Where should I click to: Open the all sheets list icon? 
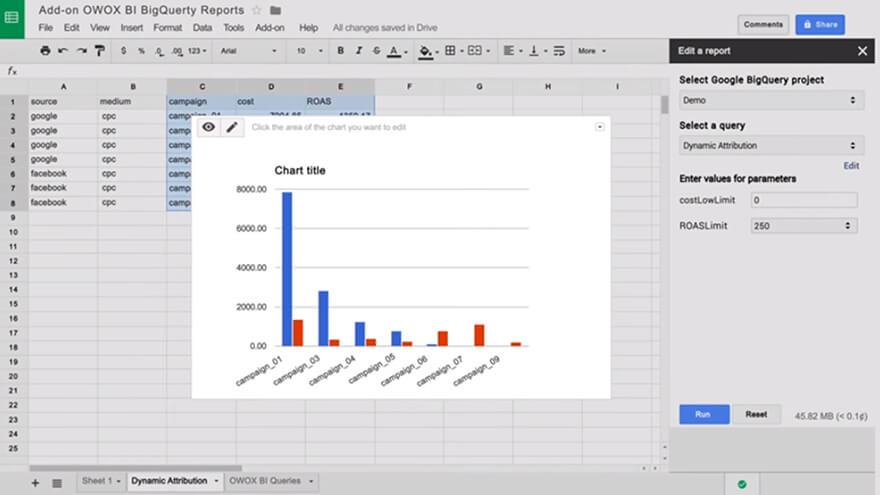pyautogui.click(x=57, y=483)
